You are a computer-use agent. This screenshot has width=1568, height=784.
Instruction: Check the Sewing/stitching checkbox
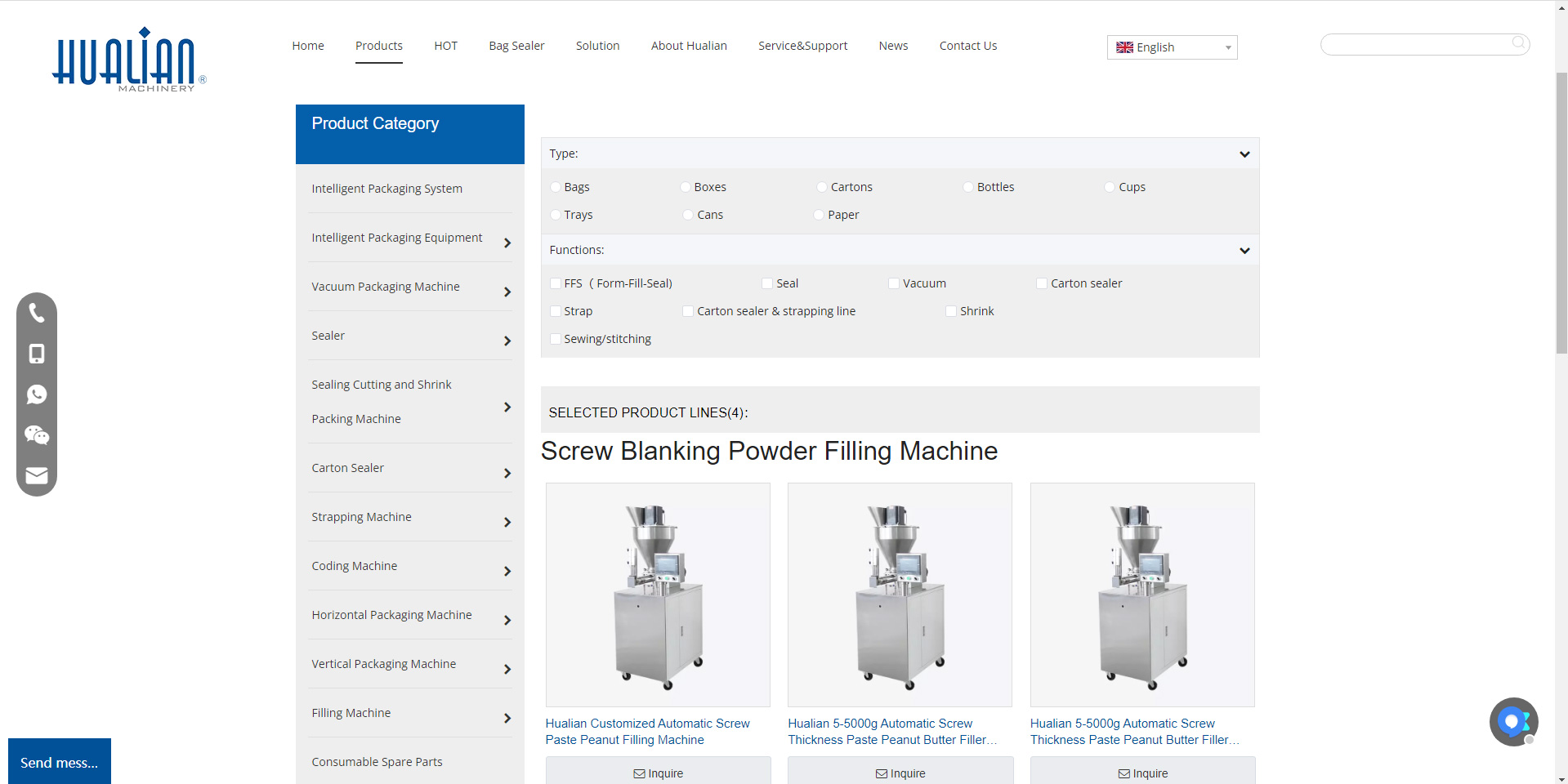(x=556, y=339)
